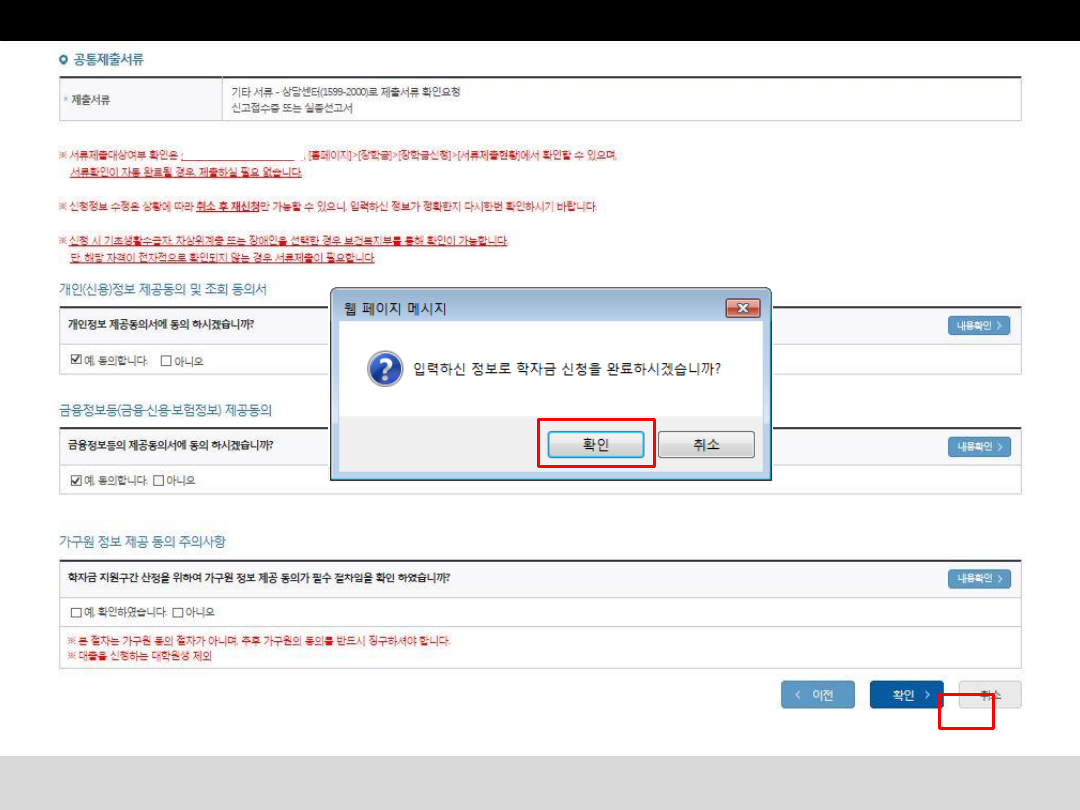Open 내용확인 for 가구원 정보 제공 동의
The image size is (1080, 810).
(x=978, y=579)
